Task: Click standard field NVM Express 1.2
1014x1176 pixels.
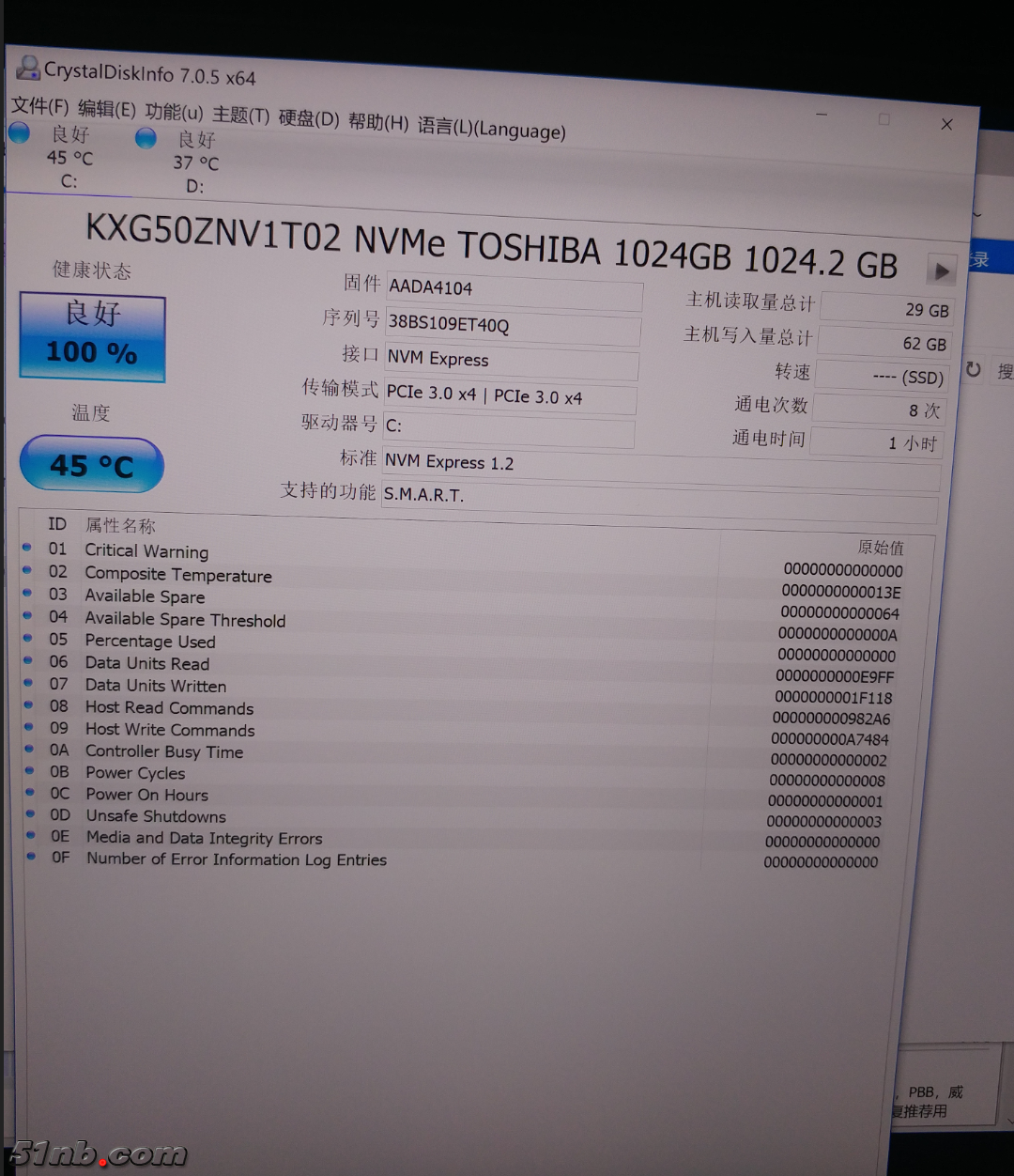Action: pyautogui.click(x=661, y=467)
